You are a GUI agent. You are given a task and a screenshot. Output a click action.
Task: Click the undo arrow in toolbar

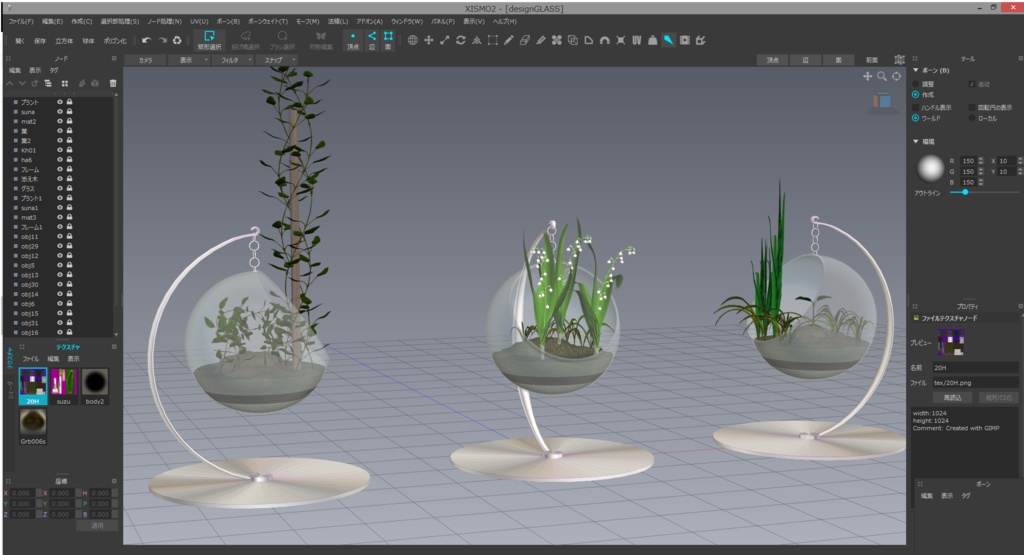coord(146,41)
